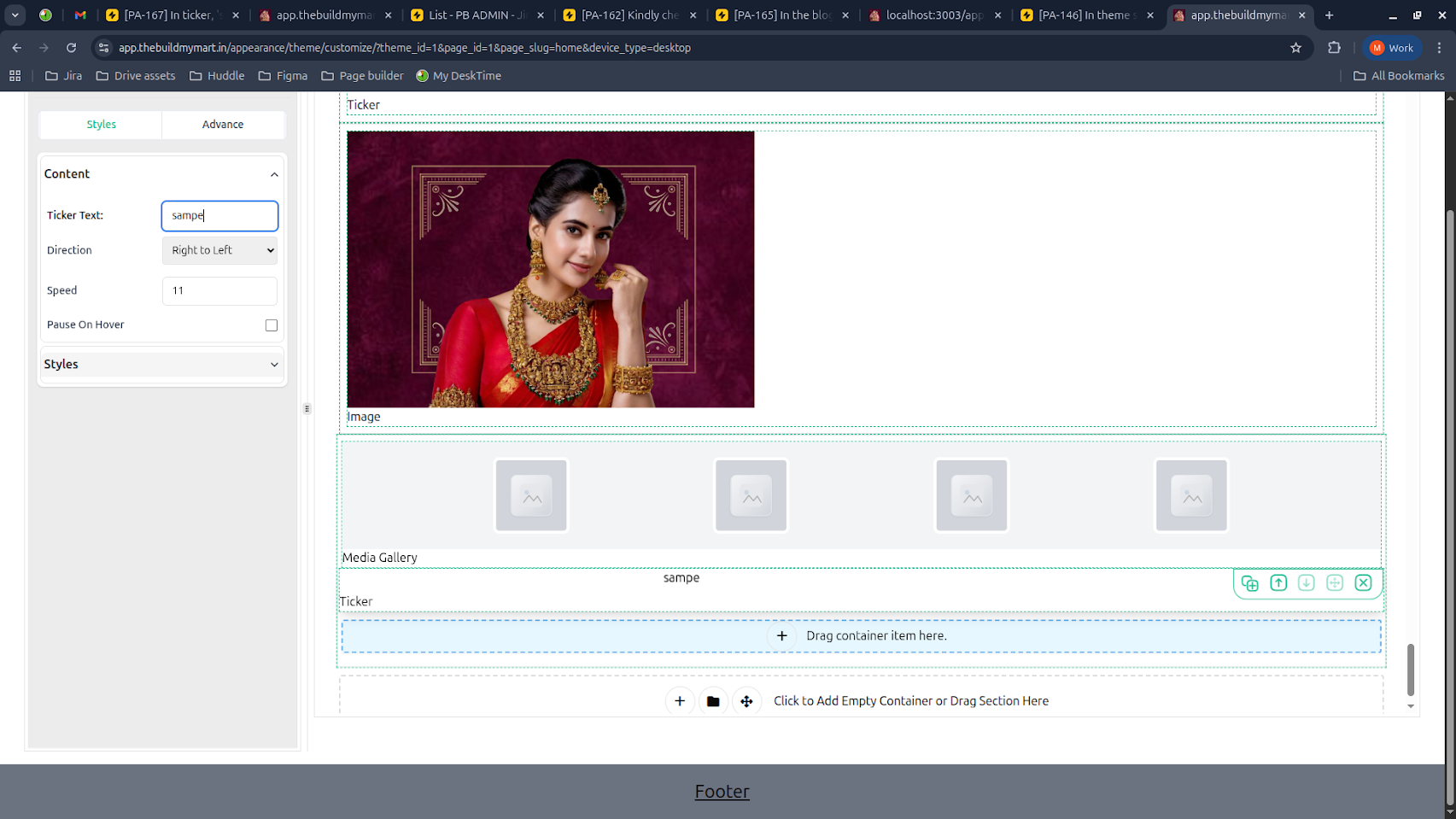The width and height of the screenshot is (1456, 819).
Task: Select the last Media Gallery placeholder
Action: [1191, 496]
